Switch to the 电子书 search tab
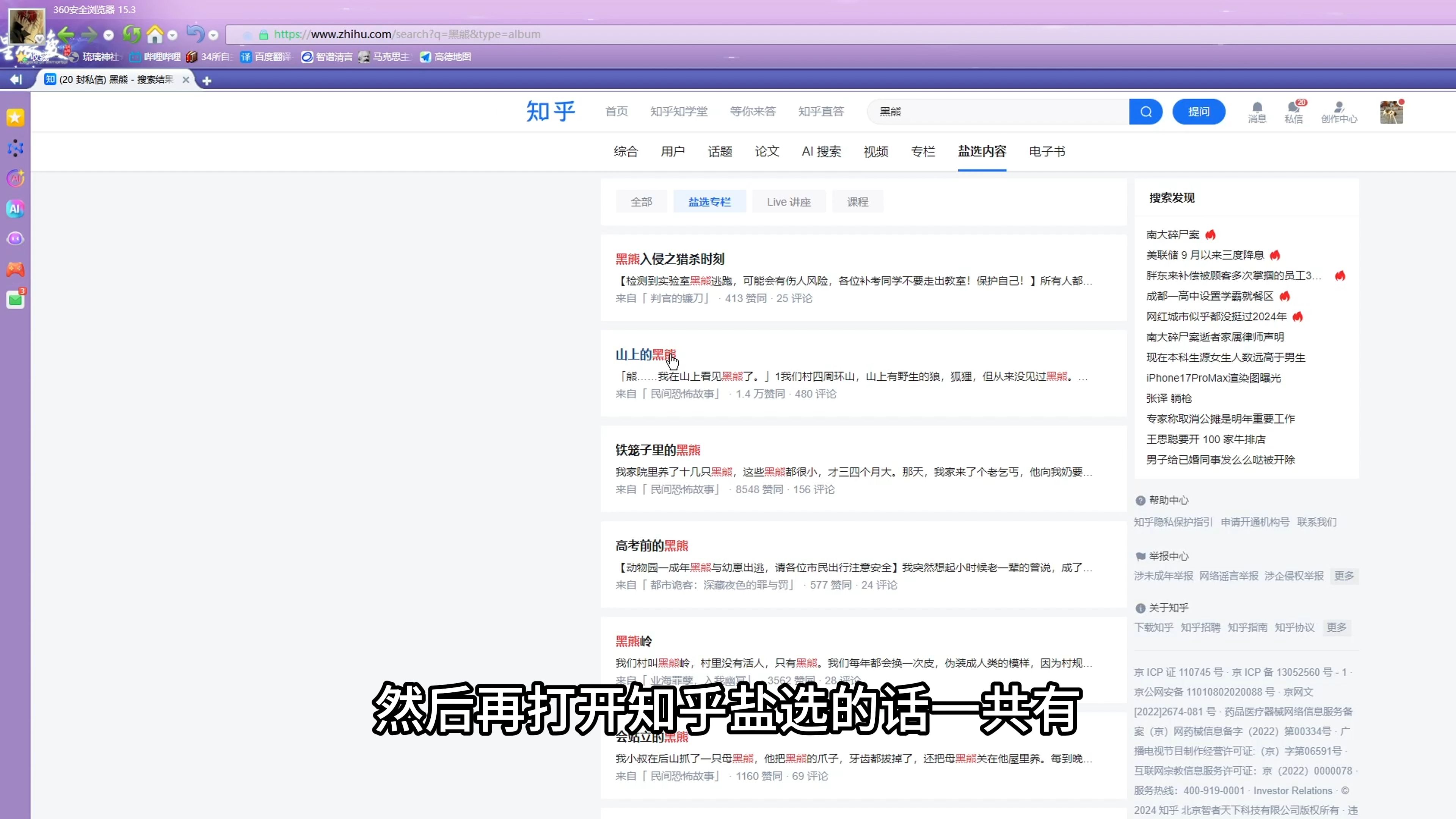Image resolution: width=1456 pixels, height=819 pixels. coord(1046,152)
